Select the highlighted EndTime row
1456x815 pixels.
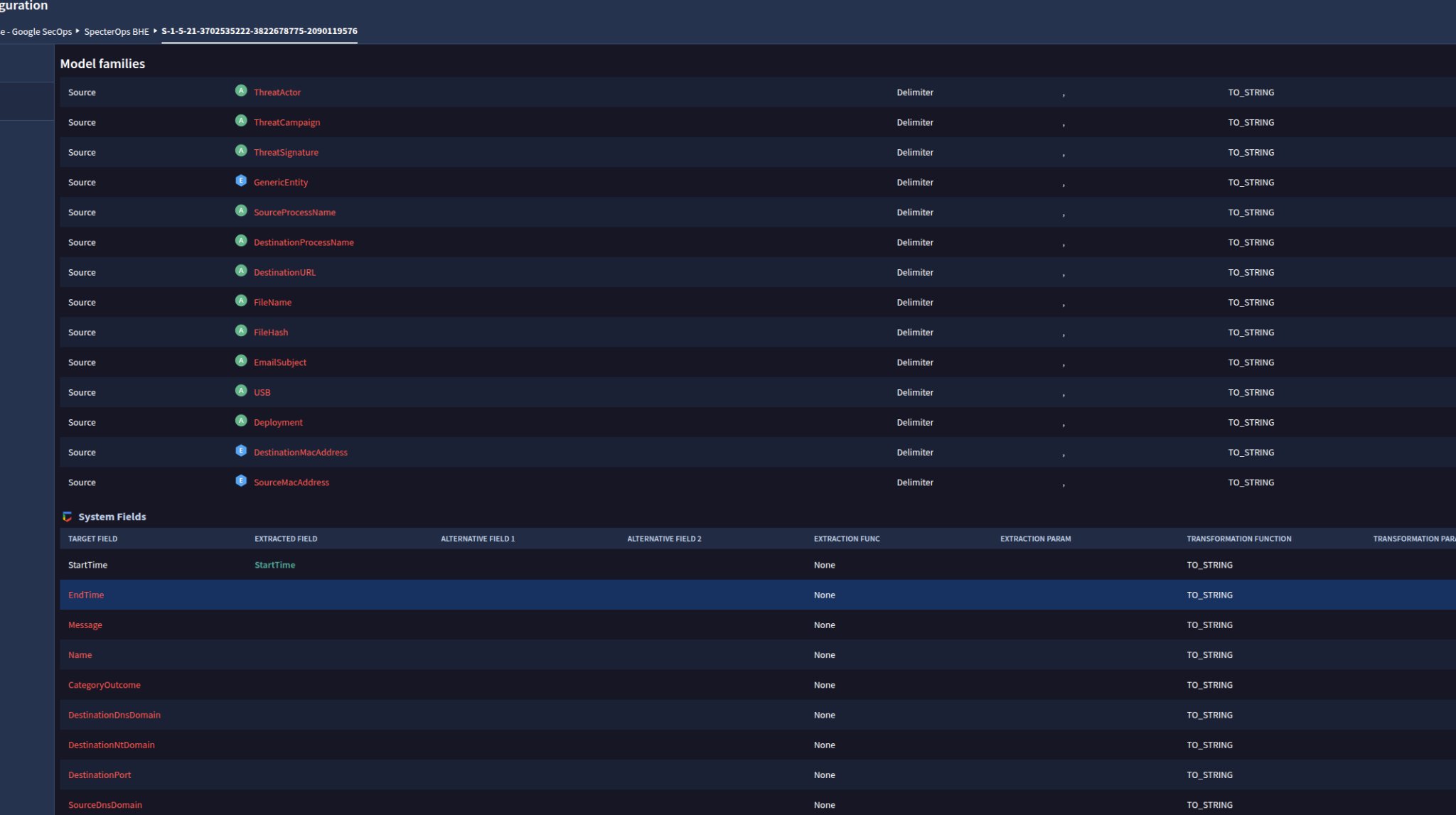[x=758, y=595]
